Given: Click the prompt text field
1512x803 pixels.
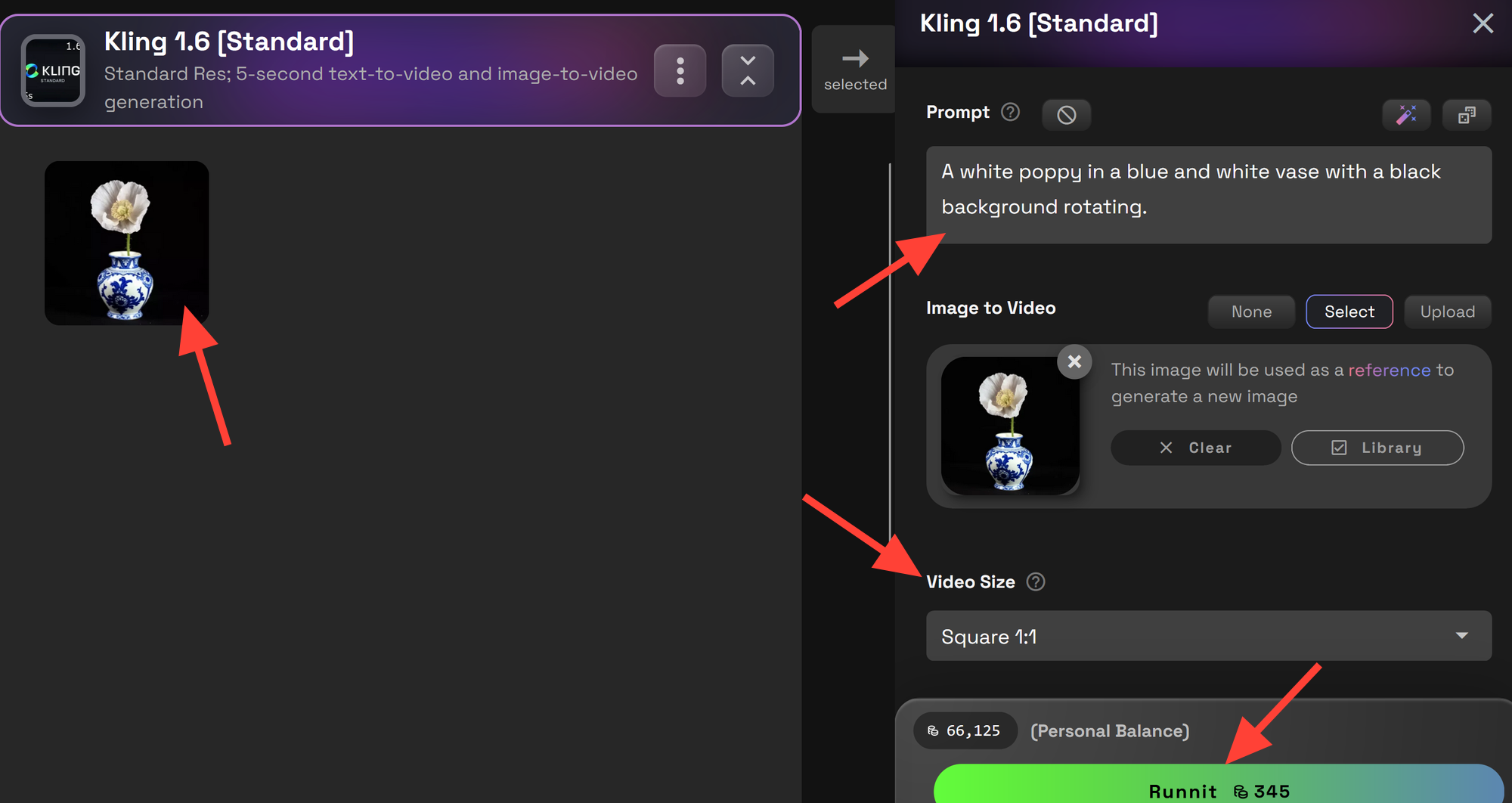Looking at the screenshot, I should point(1209,194).
